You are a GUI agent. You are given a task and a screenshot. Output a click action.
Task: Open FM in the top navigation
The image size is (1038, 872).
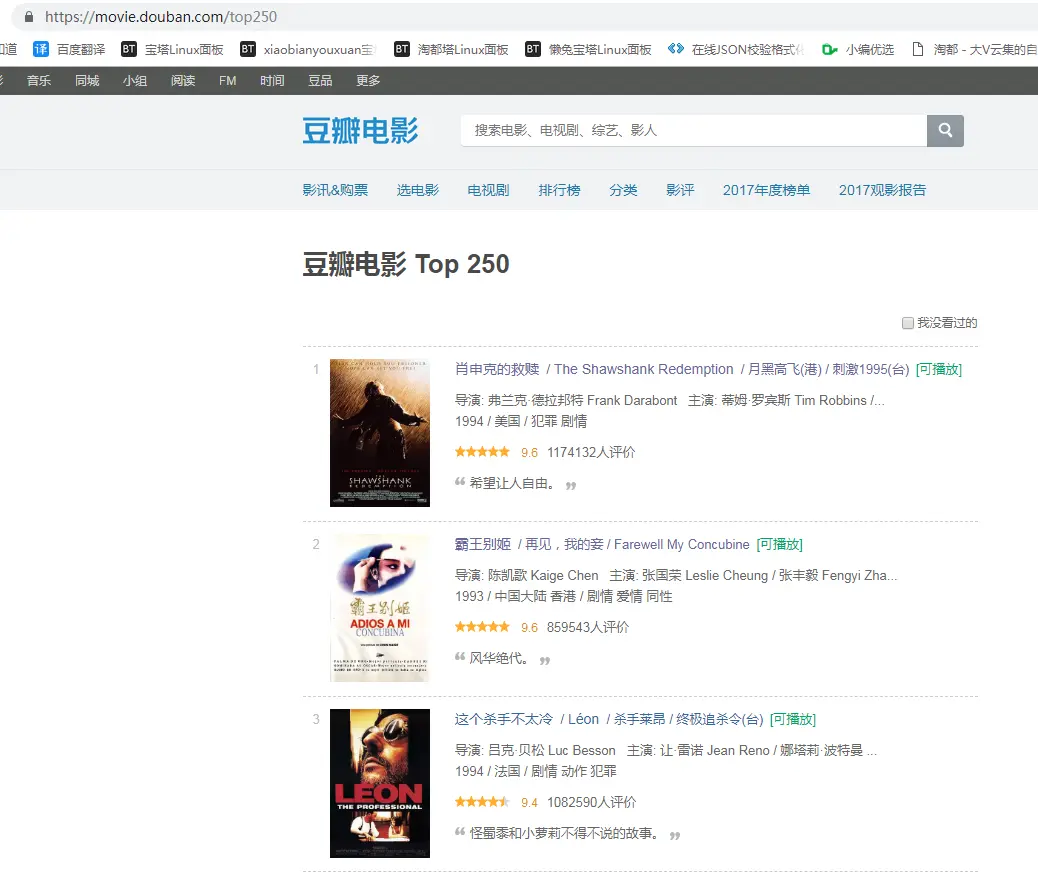(227, 80)
